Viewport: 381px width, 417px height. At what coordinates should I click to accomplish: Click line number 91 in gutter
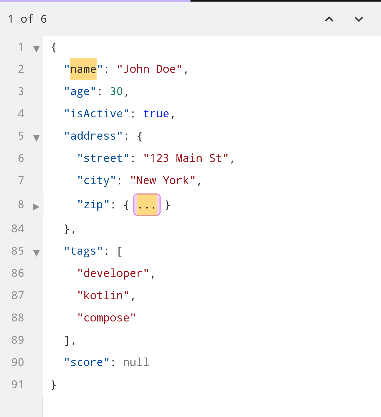click(18, 384)
